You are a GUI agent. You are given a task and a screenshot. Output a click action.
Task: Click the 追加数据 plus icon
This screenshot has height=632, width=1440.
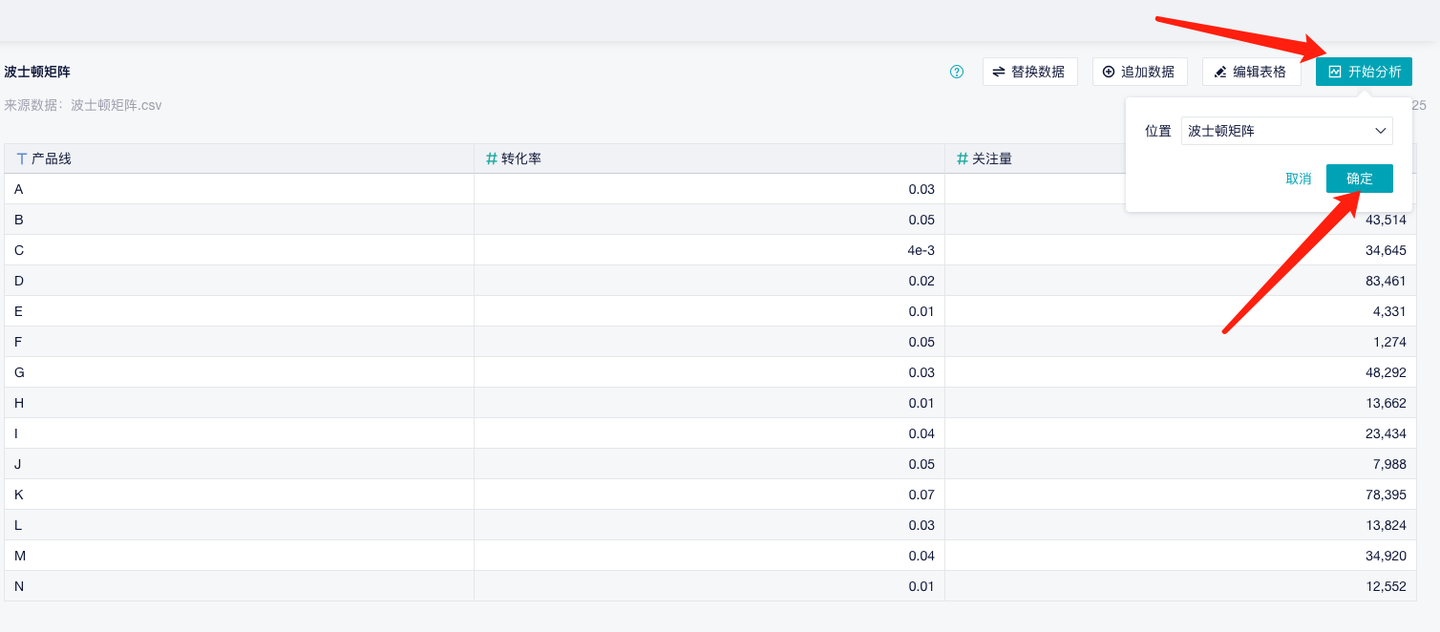[1108, 72]
